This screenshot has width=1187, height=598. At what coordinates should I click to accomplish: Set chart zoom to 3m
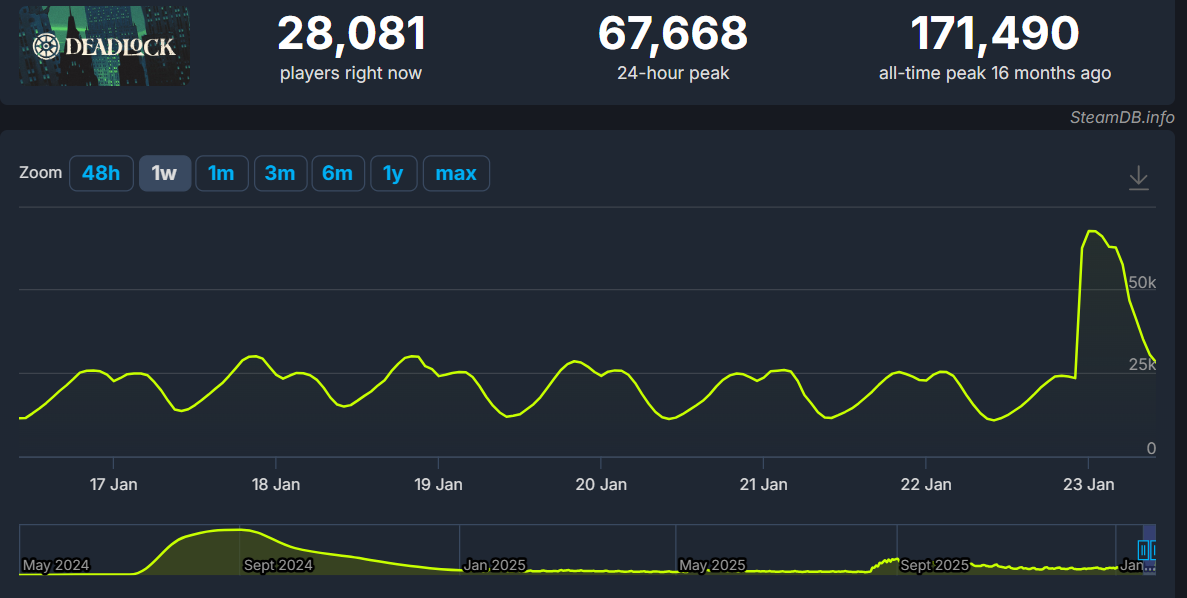click(x=280, y=173)
